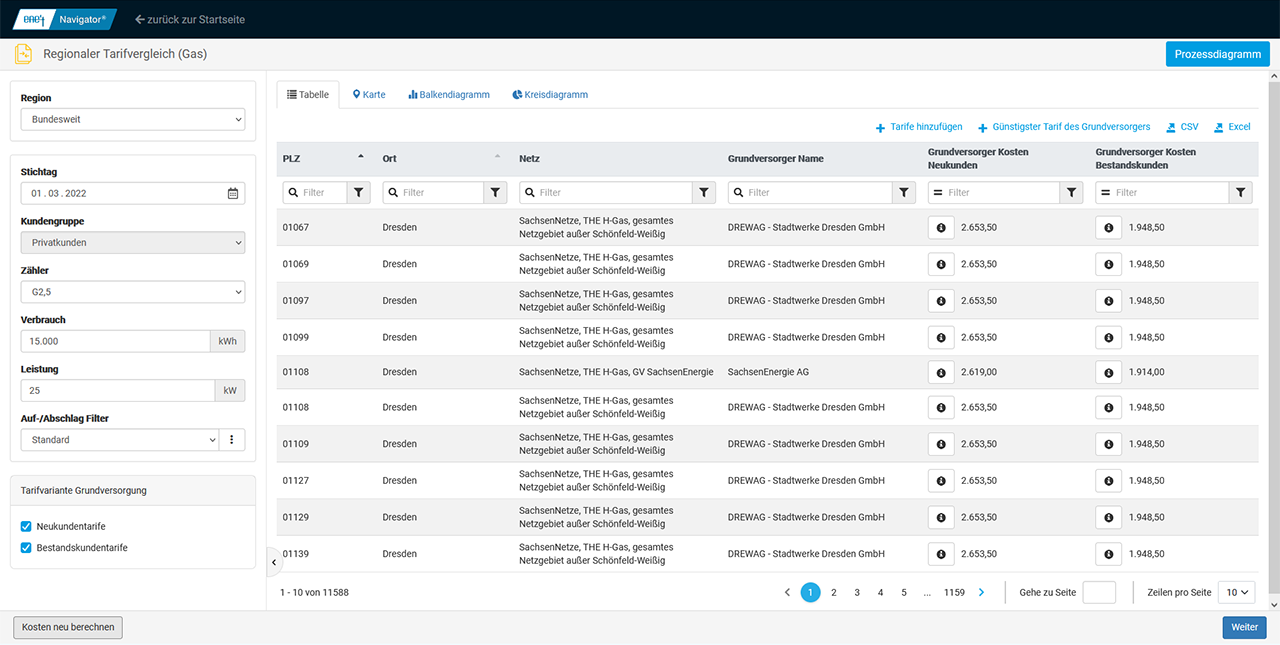Click the Netz column filter funnel icon
Screen dimensions: 1280x645
(x=704, y=192)
